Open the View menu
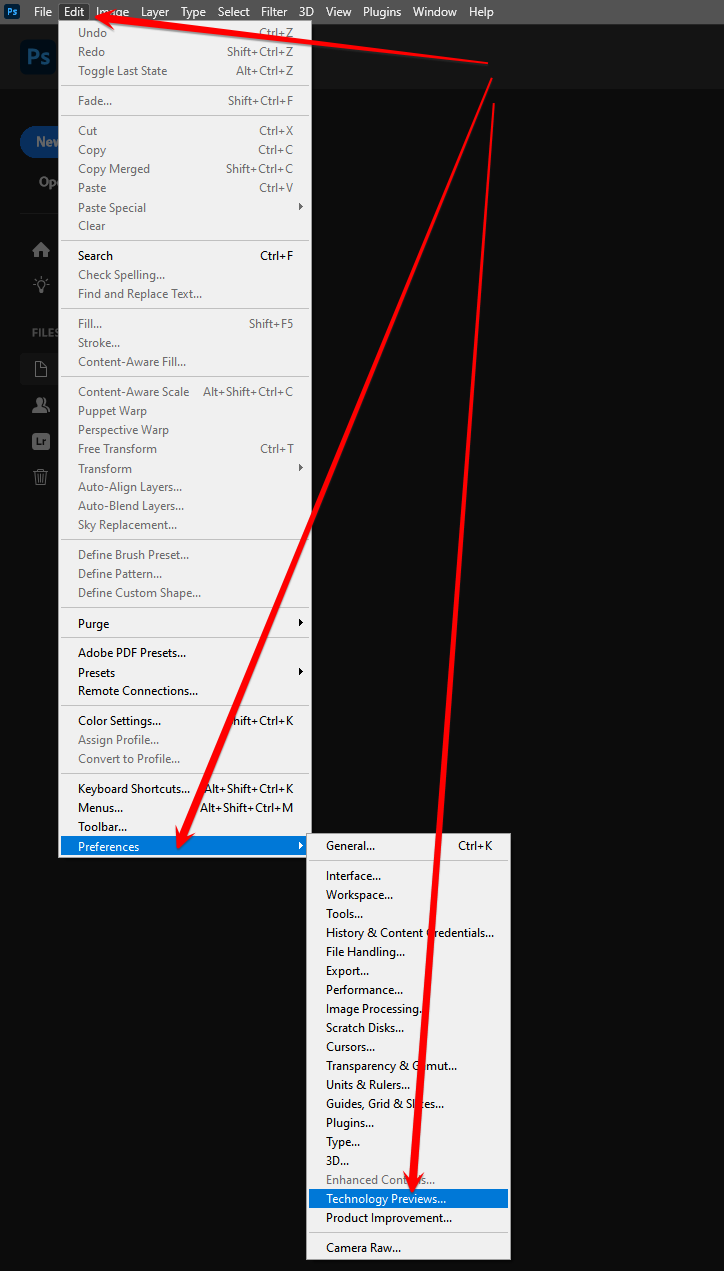Screen dimensions: 724x1271 coord(339,12)
